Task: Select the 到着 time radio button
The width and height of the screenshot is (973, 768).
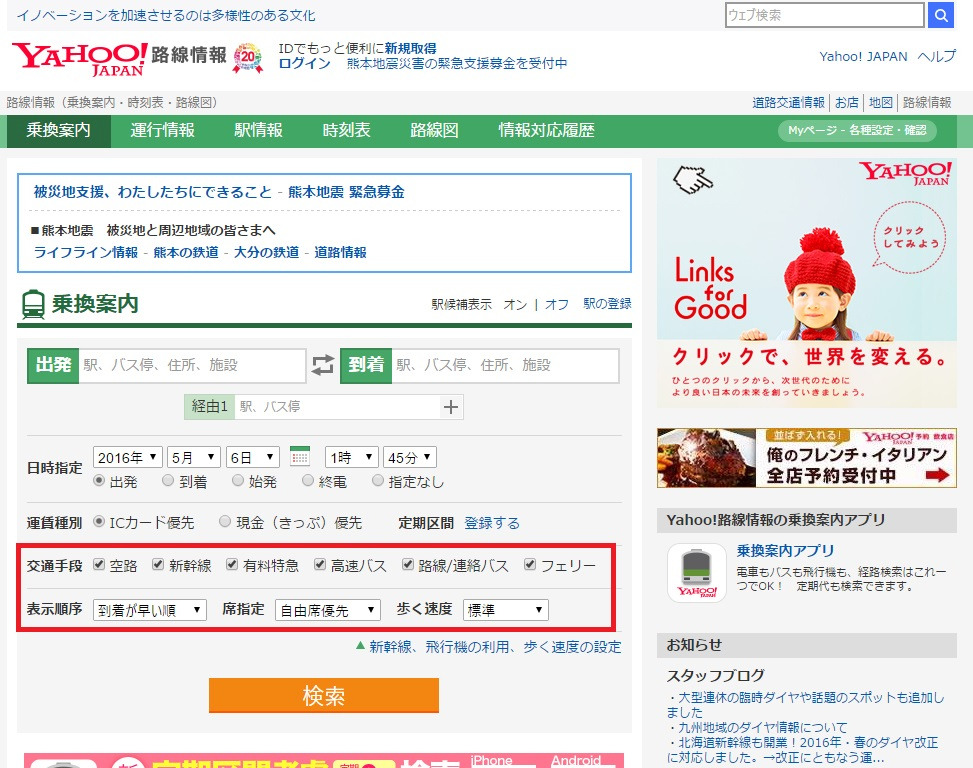Action: click(168, 480)
